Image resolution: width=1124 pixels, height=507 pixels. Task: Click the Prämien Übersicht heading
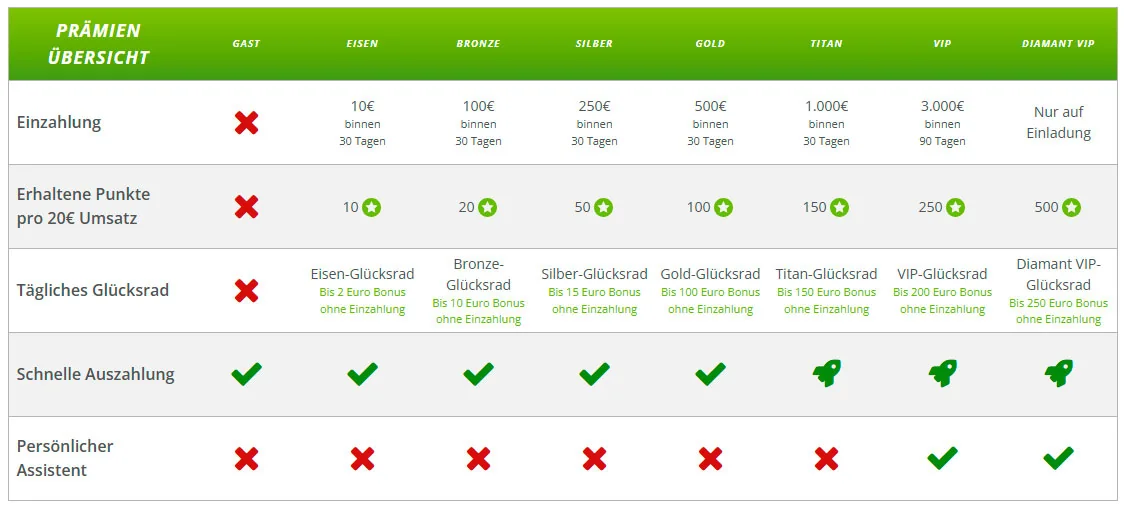pos(99,44)
